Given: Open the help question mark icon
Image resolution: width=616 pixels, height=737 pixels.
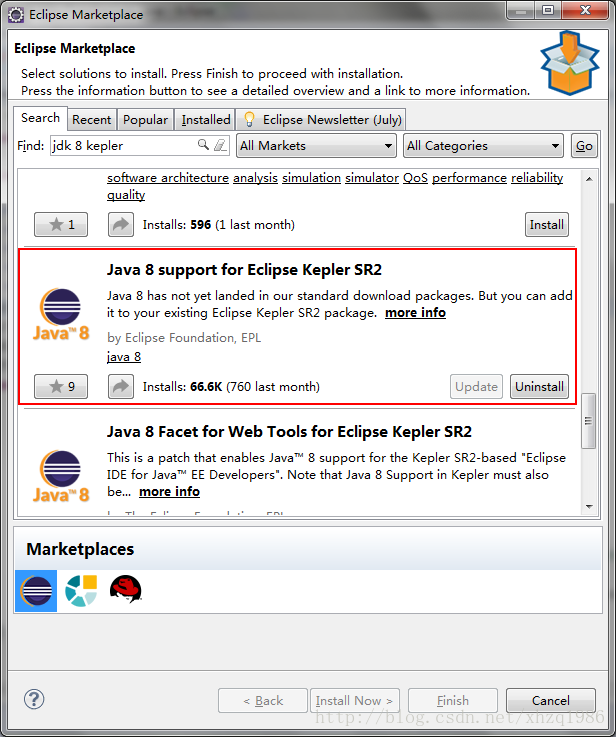Looking at the screenshot, I should 34,699.
